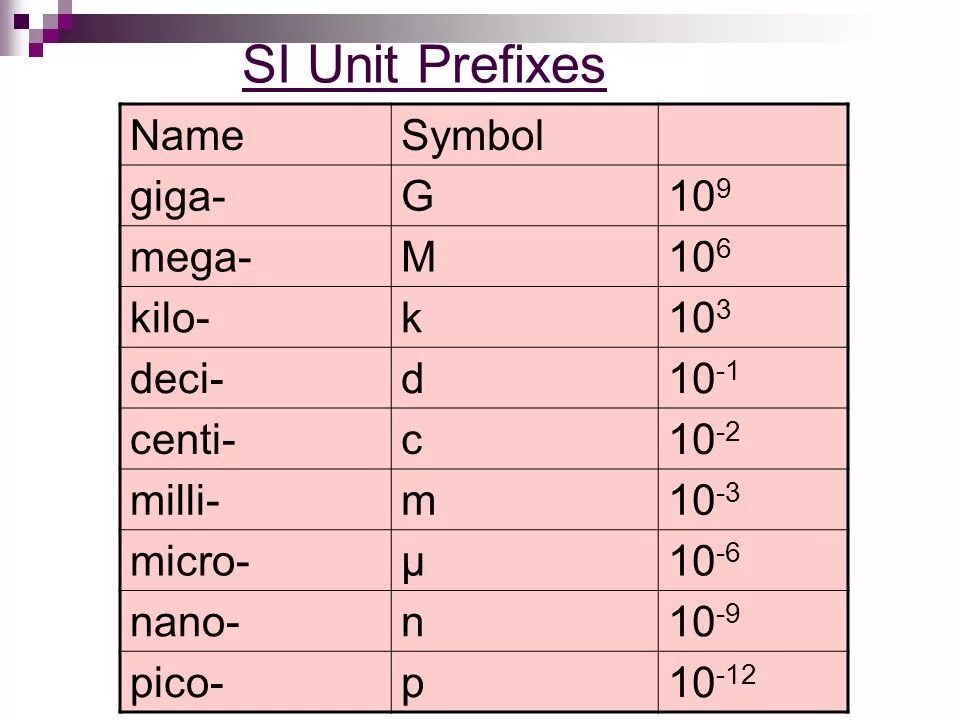Select the centi- prefix cell
Screen dimensions: 960x720
click(255, 439)
